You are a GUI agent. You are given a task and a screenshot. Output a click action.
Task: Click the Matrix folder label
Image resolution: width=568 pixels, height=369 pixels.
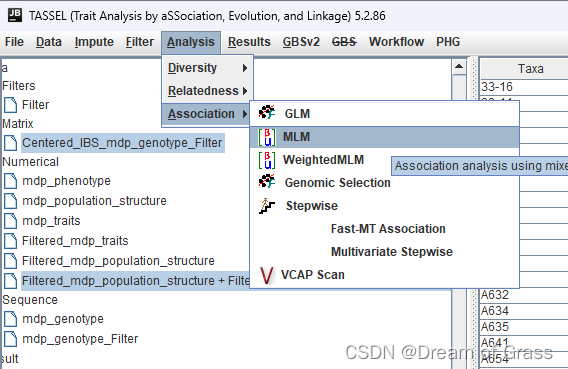(18, 124)
